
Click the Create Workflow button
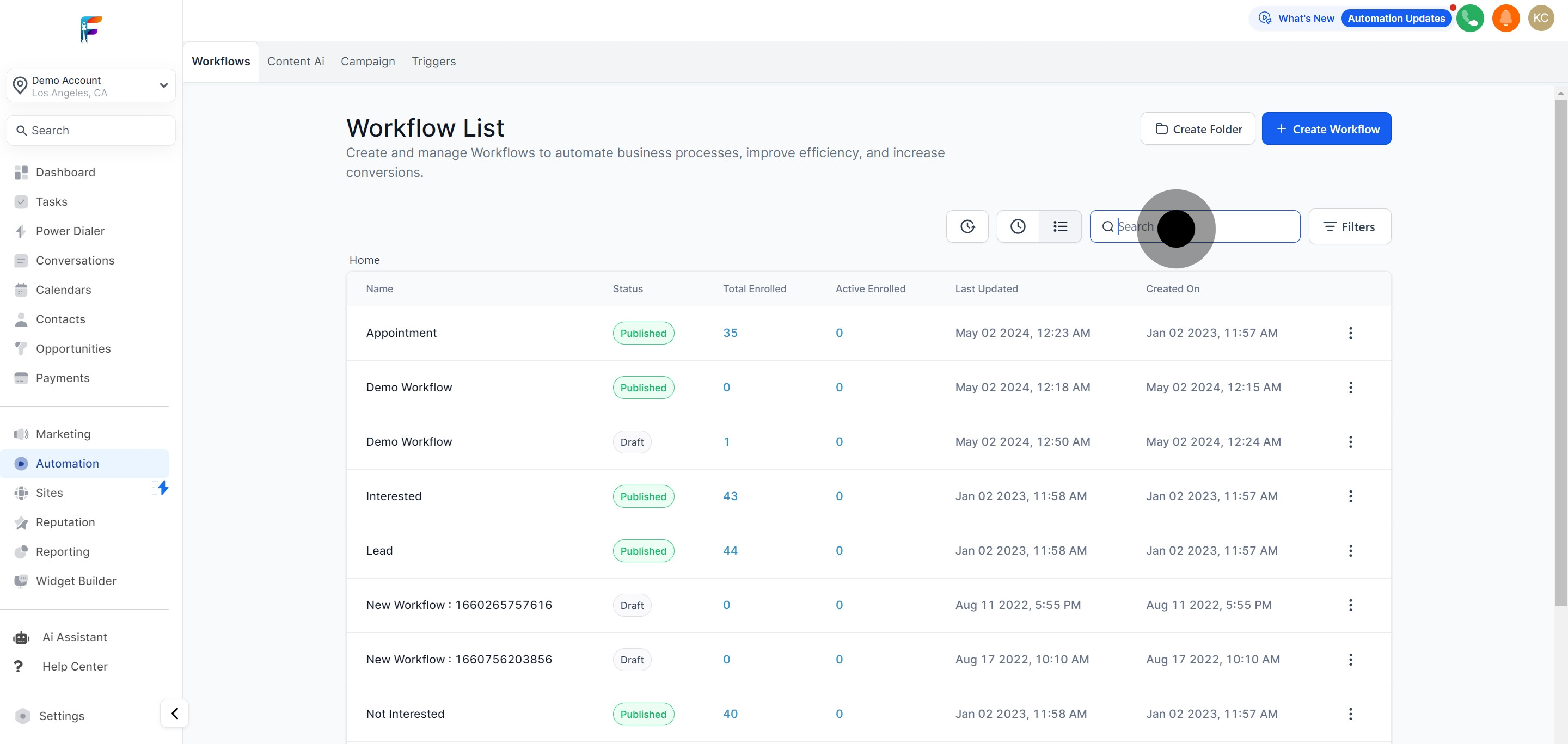point(1326,129)
